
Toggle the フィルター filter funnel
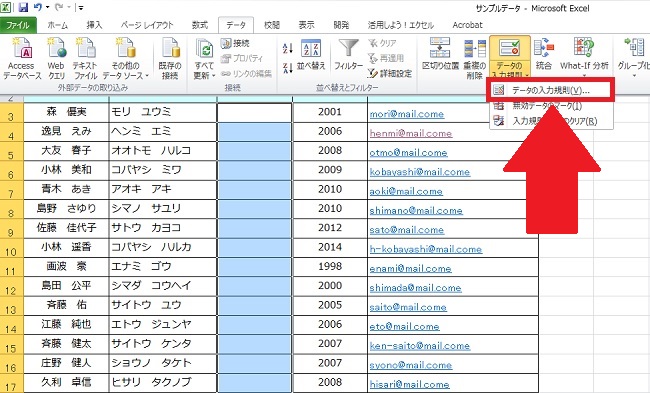[348, 55]
